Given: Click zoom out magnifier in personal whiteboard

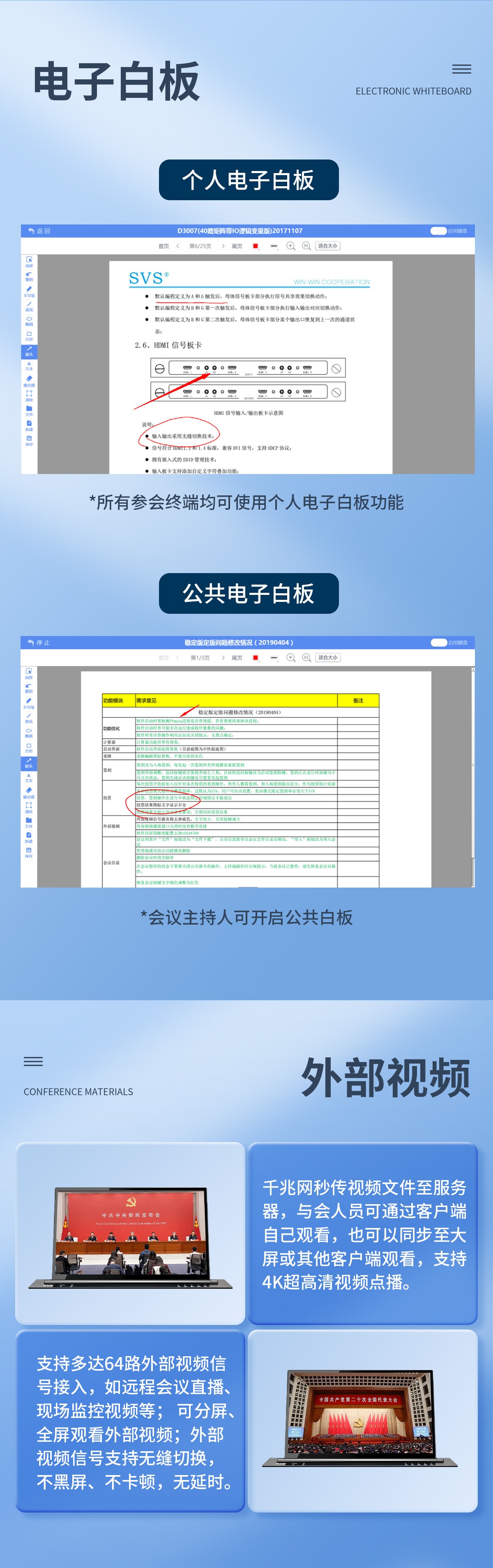Looking at the screenshot, I should pos(307,246).
